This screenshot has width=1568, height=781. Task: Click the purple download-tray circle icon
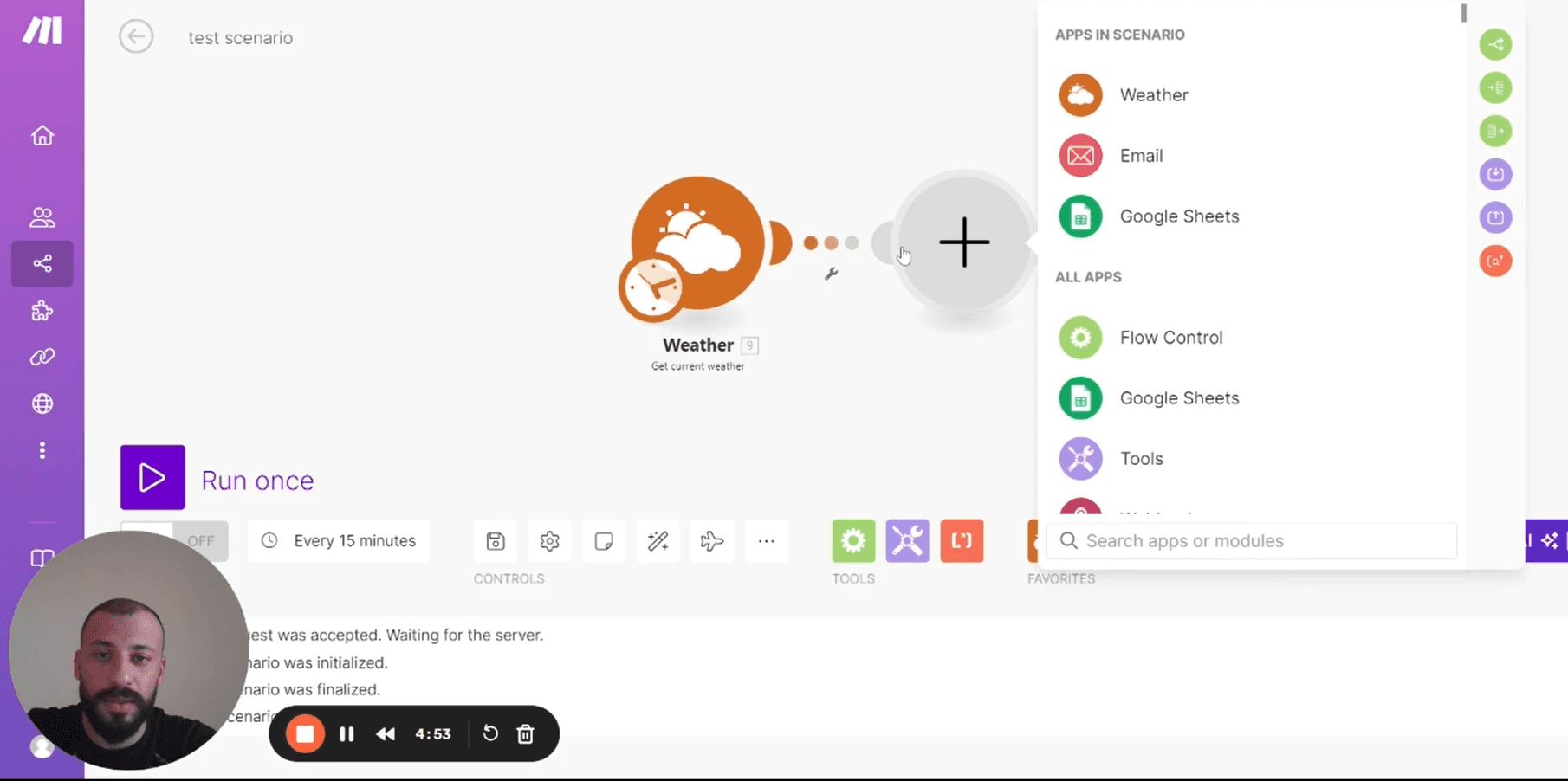(1496, 174)
